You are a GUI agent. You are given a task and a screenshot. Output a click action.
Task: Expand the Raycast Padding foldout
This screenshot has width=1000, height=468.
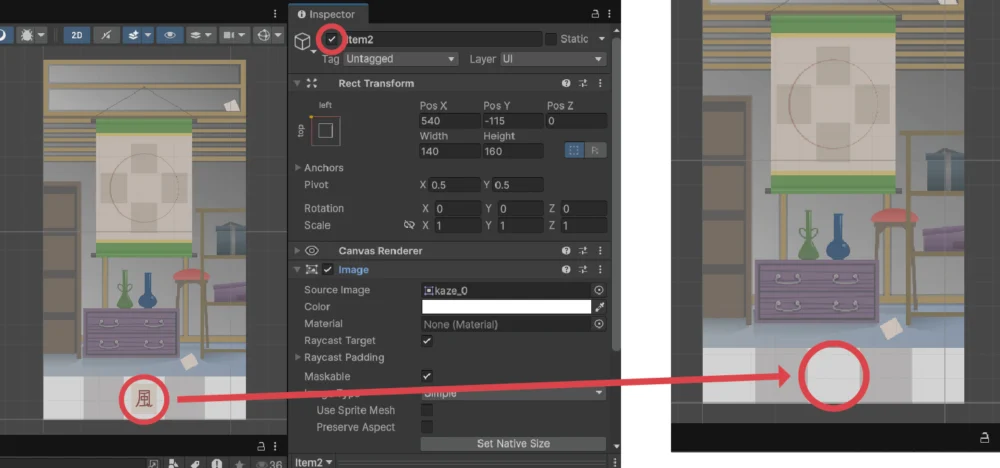click(x=297, y=358)
